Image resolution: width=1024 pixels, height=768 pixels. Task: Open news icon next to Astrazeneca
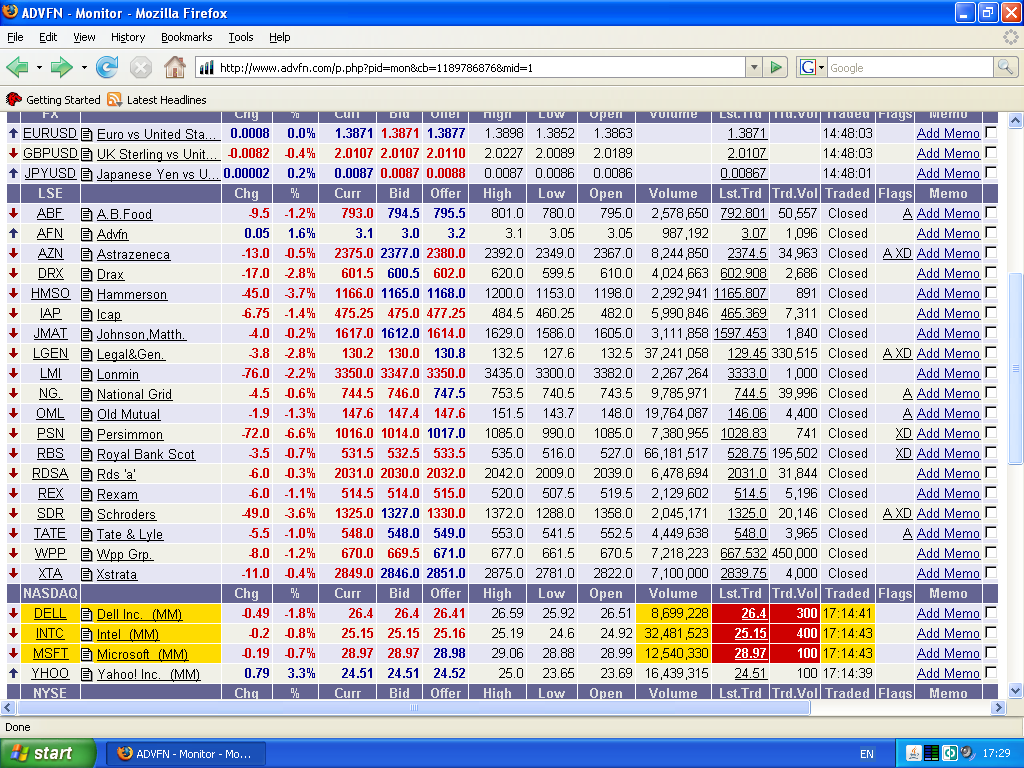point(87,254)
